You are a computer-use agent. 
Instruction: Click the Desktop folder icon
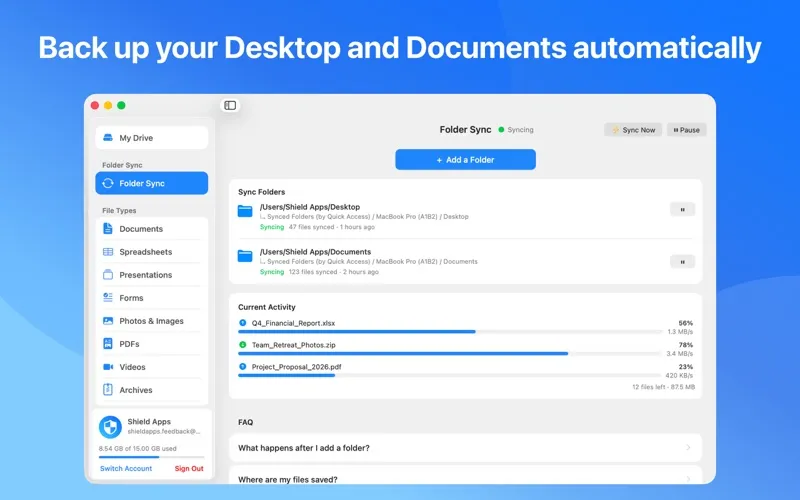pos(245,211)
